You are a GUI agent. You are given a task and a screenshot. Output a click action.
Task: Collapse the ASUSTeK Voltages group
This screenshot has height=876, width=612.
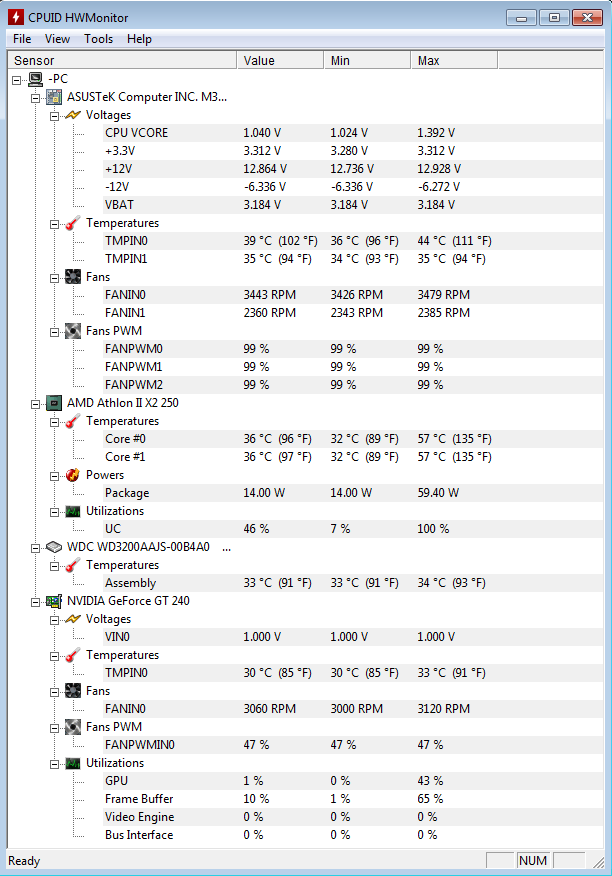pos(54,116)
